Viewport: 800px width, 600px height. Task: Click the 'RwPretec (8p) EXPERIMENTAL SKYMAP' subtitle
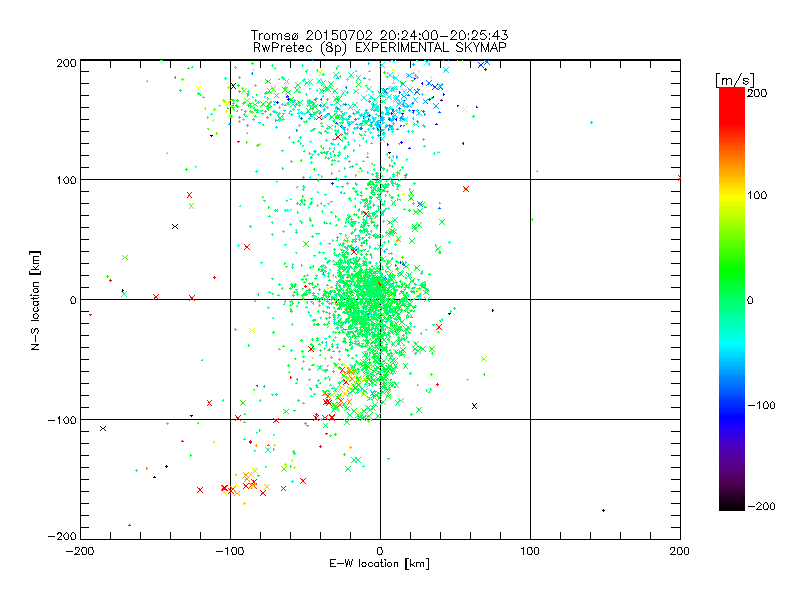pos(380,47)
